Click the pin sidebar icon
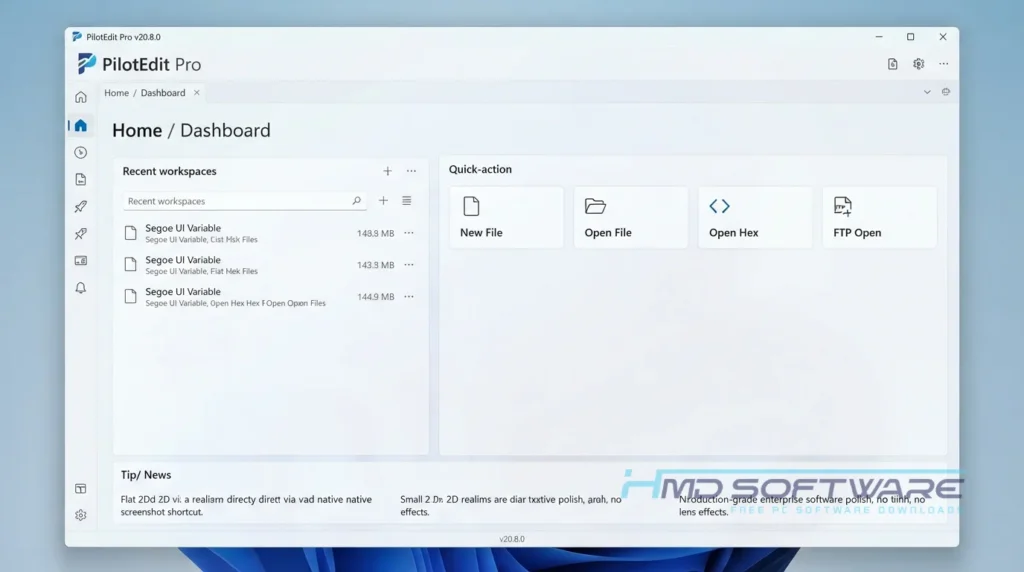 pos(80,234)
